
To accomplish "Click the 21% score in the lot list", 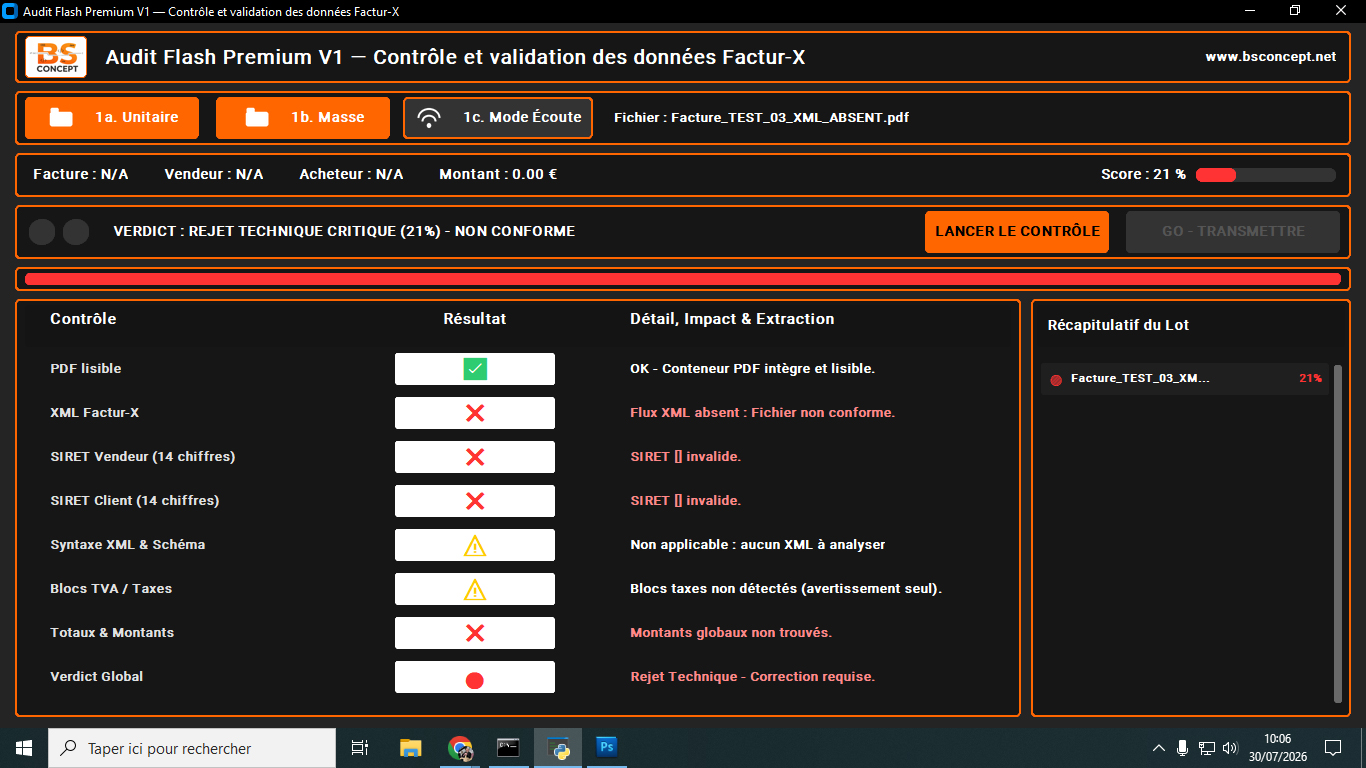I will pos(1310,379).
